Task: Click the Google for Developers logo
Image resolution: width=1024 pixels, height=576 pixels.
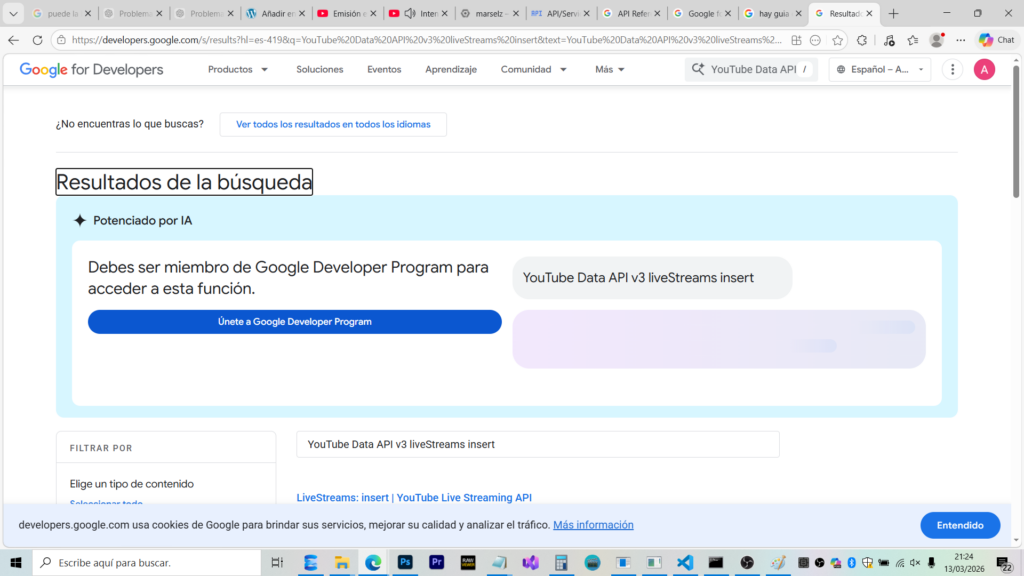Action: pyautogui.click(x=91, y=70)
